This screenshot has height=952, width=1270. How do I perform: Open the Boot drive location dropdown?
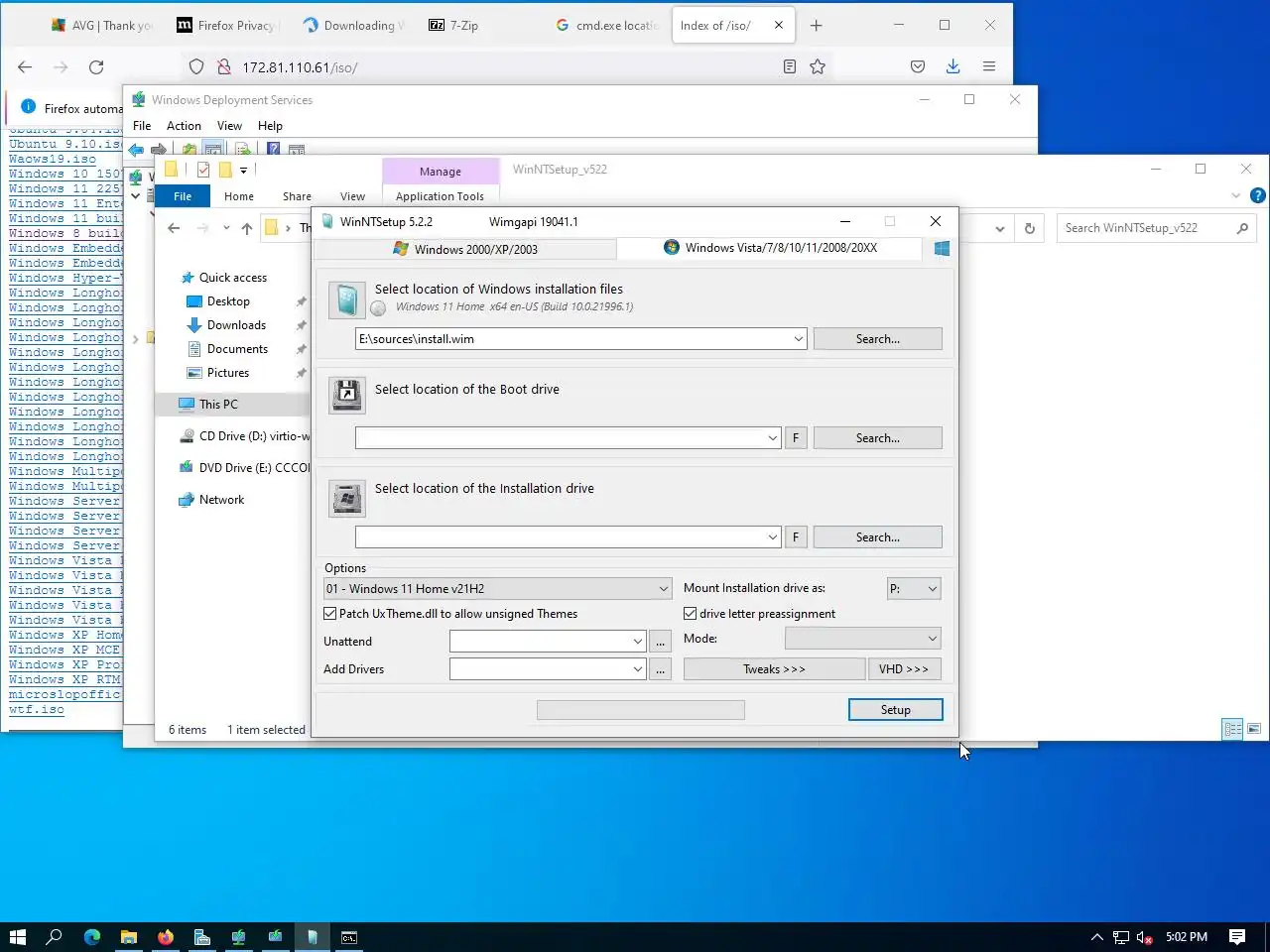(773, 438)
